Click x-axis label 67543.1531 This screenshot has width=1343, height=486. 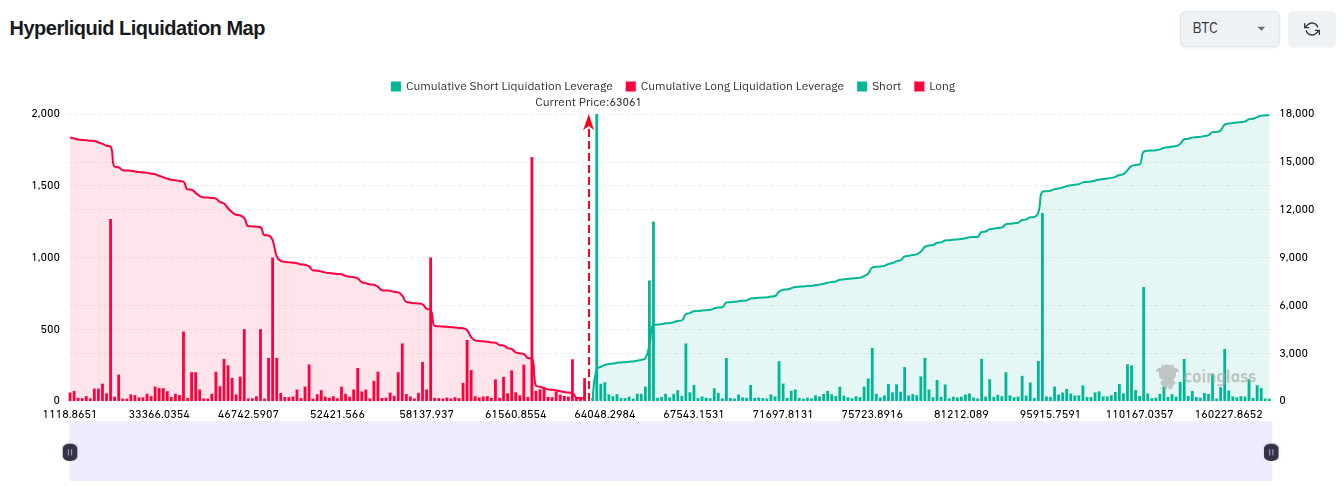(693, 414)
